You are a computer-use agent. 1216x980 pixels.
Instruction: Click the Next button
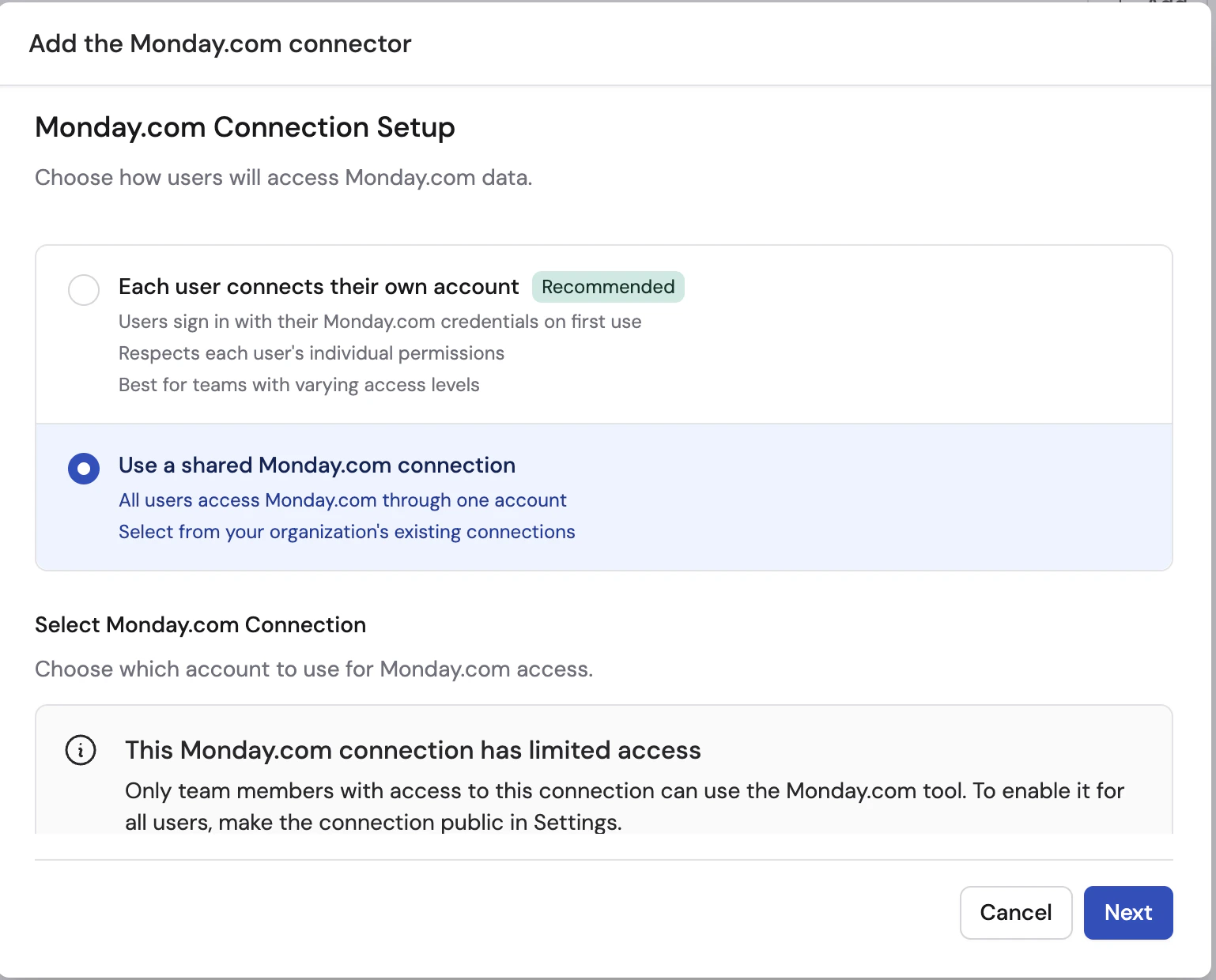[1128, 913]
